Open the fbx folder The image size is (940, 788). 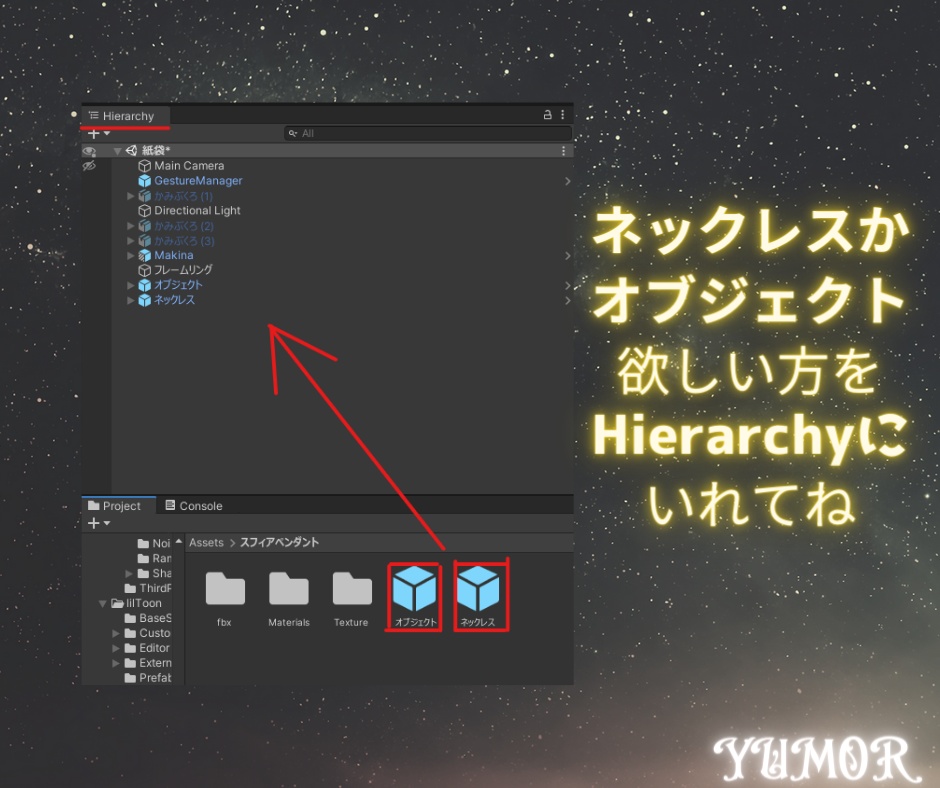click(224, 590)
